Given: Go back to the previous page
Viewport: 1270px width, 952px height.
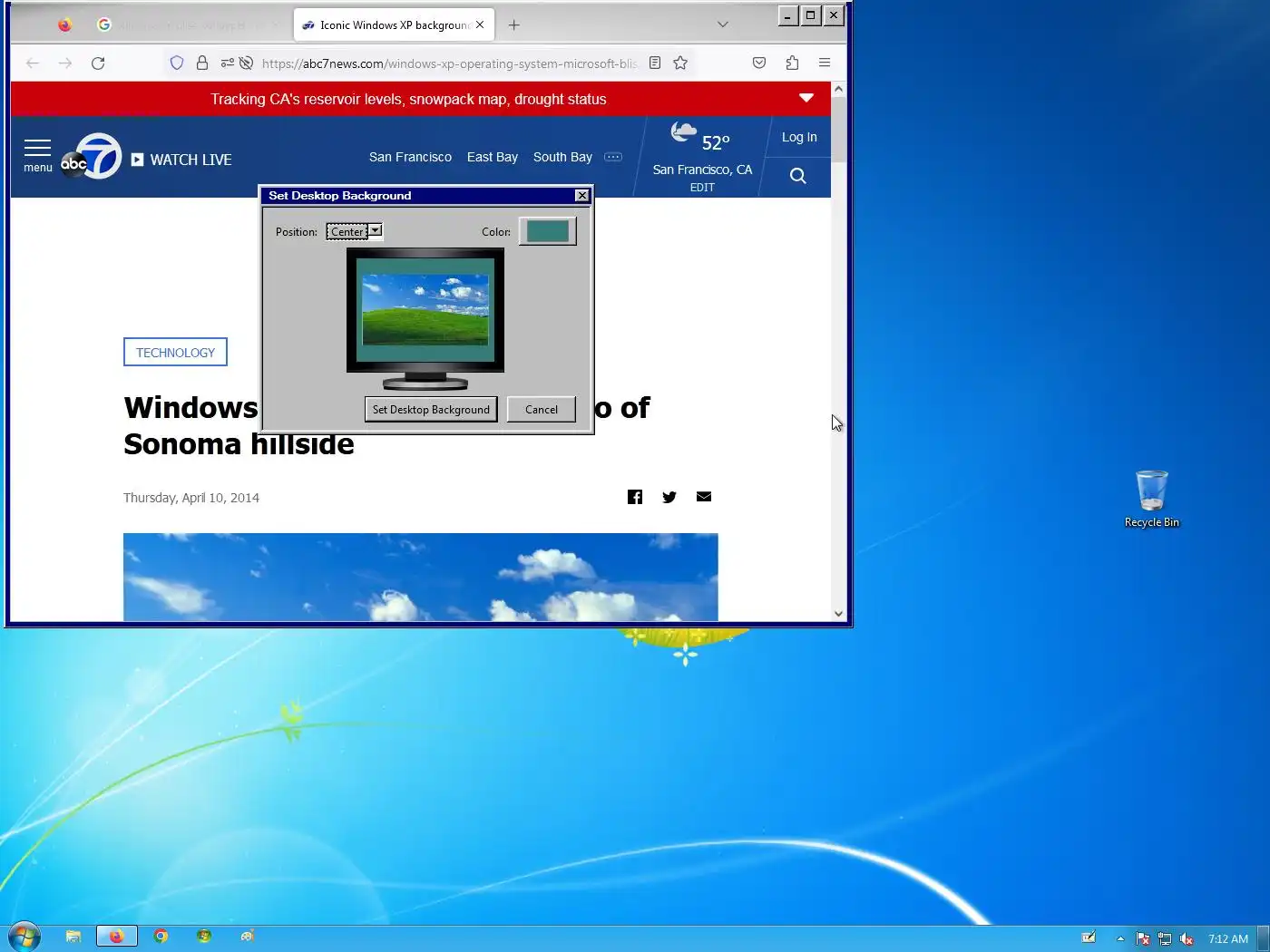Looking at the screenshot, I should [33, 63].
